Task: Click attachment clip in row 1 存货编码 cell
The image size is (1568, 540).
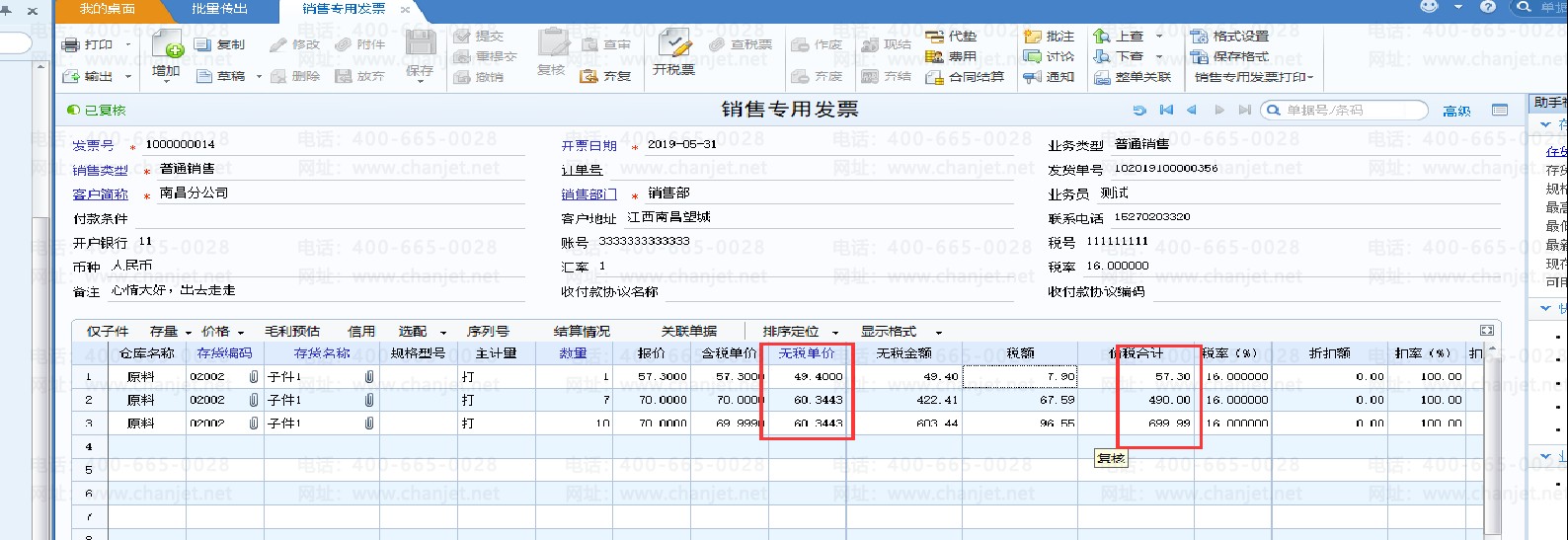Action: click(254, 377)
